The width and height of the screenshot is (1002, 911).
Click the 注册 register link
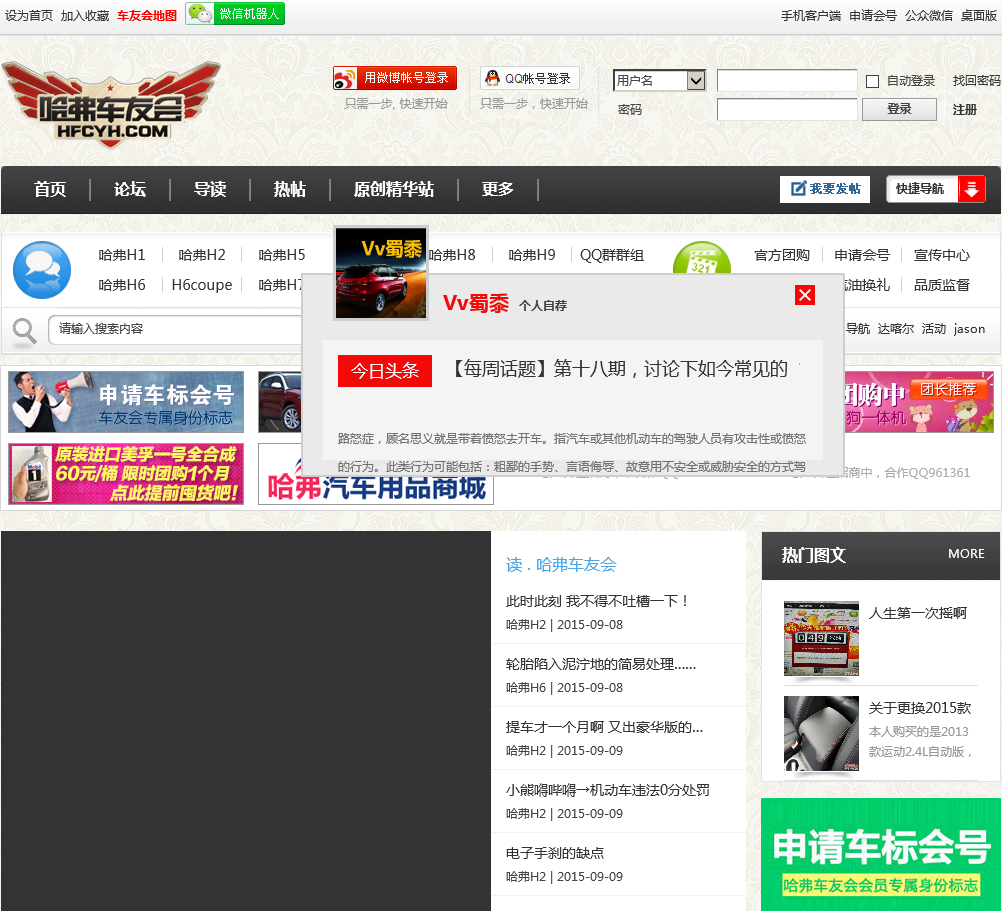pos(964,110)
